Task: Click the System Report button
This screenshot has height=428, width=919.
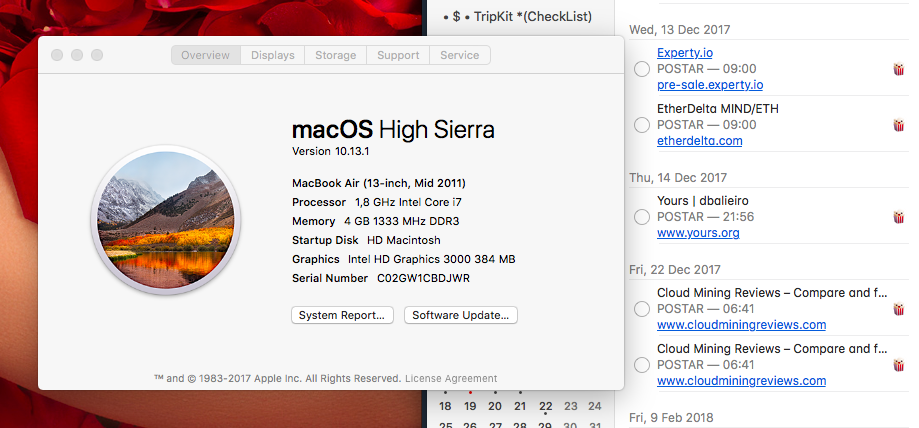Action: point(342,315)
